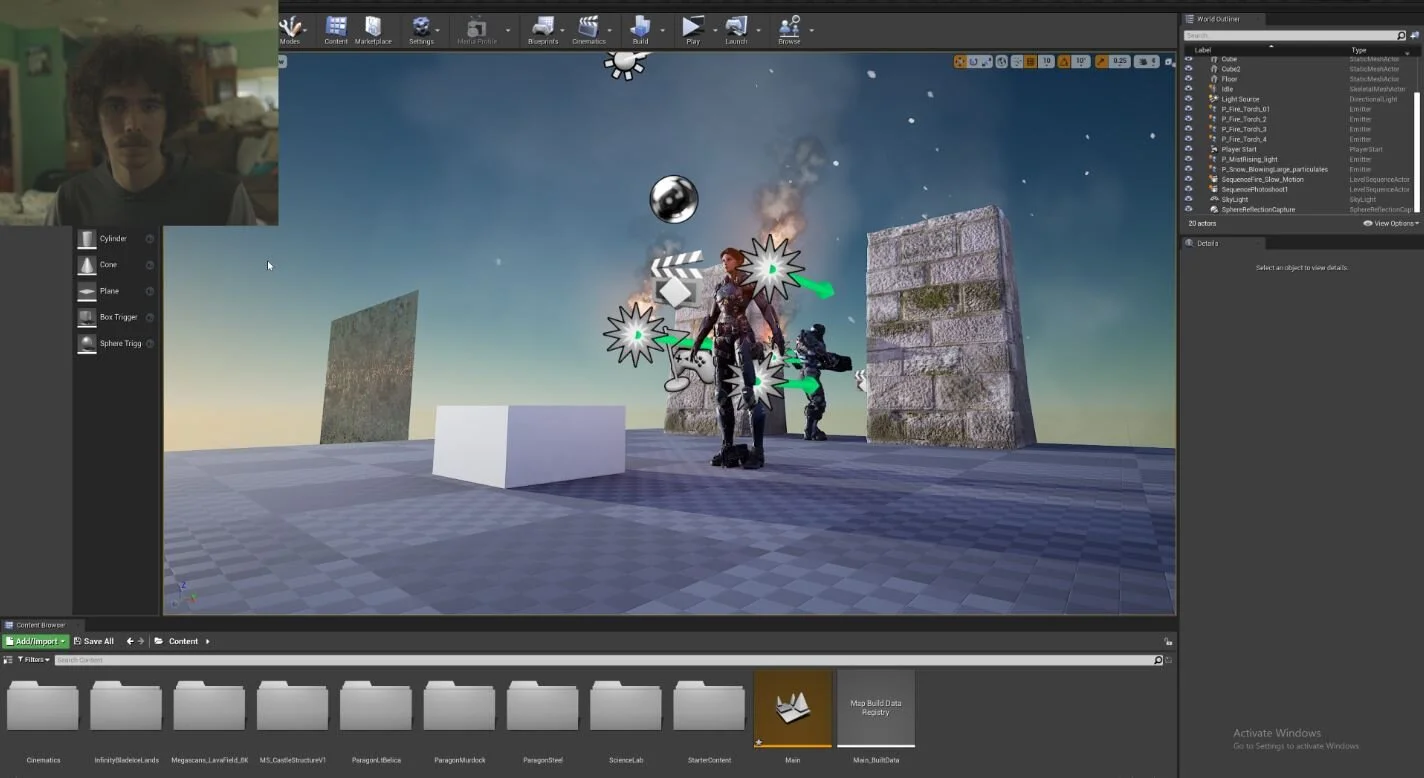Viewport: 1424px width, 778px height.
Task: Open the View Options dropdown in World Outliner
Action: click(x=1390, y=223)
